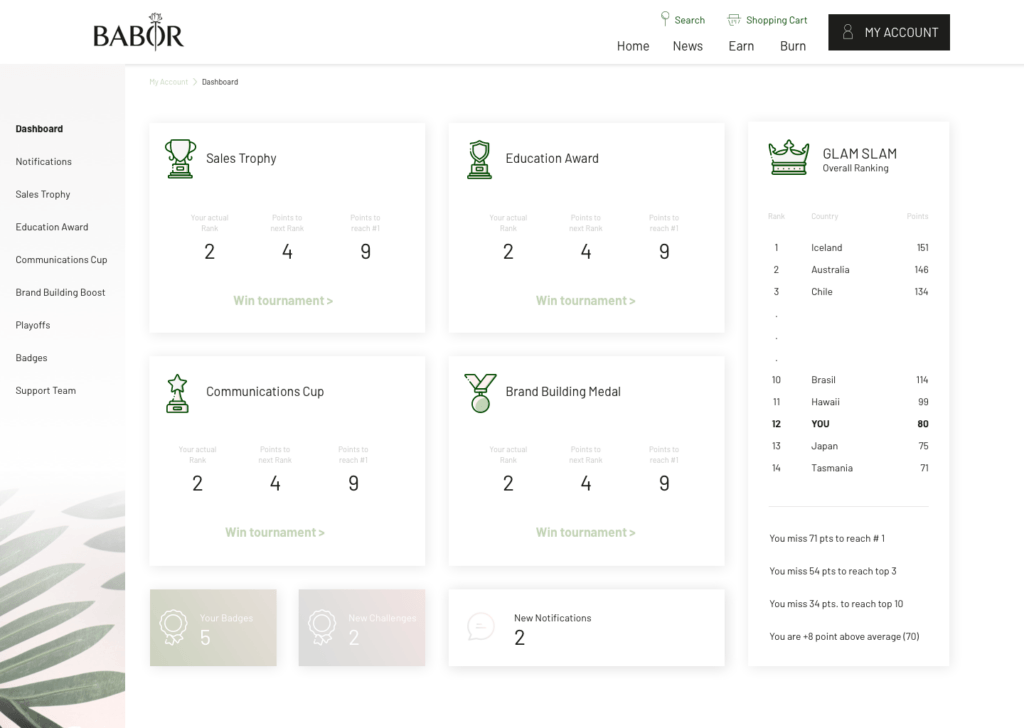Image resolution: width=1024 pixels, height=728 pixels.
Task: Click the GLAM SLAM heading
Action: (859, 154)
